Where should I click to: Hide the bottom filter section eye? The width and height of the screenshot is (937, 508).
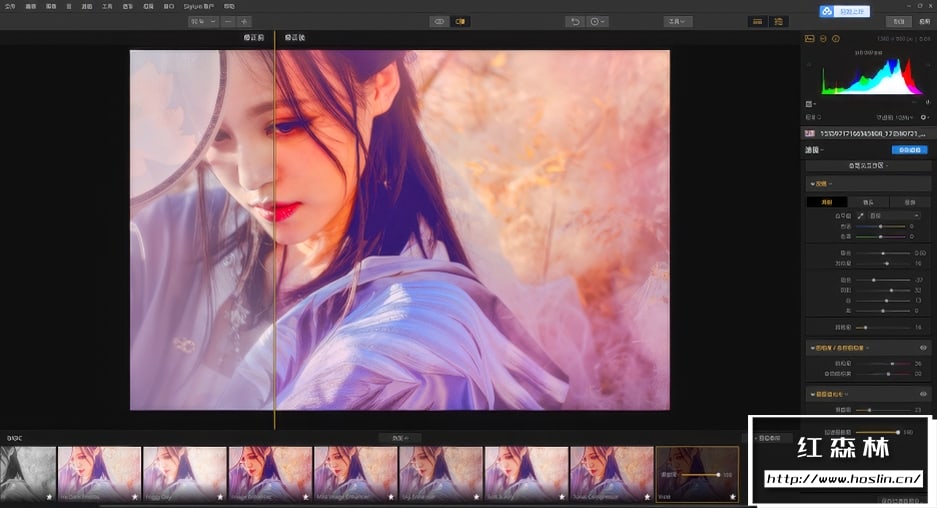point(923,394)
